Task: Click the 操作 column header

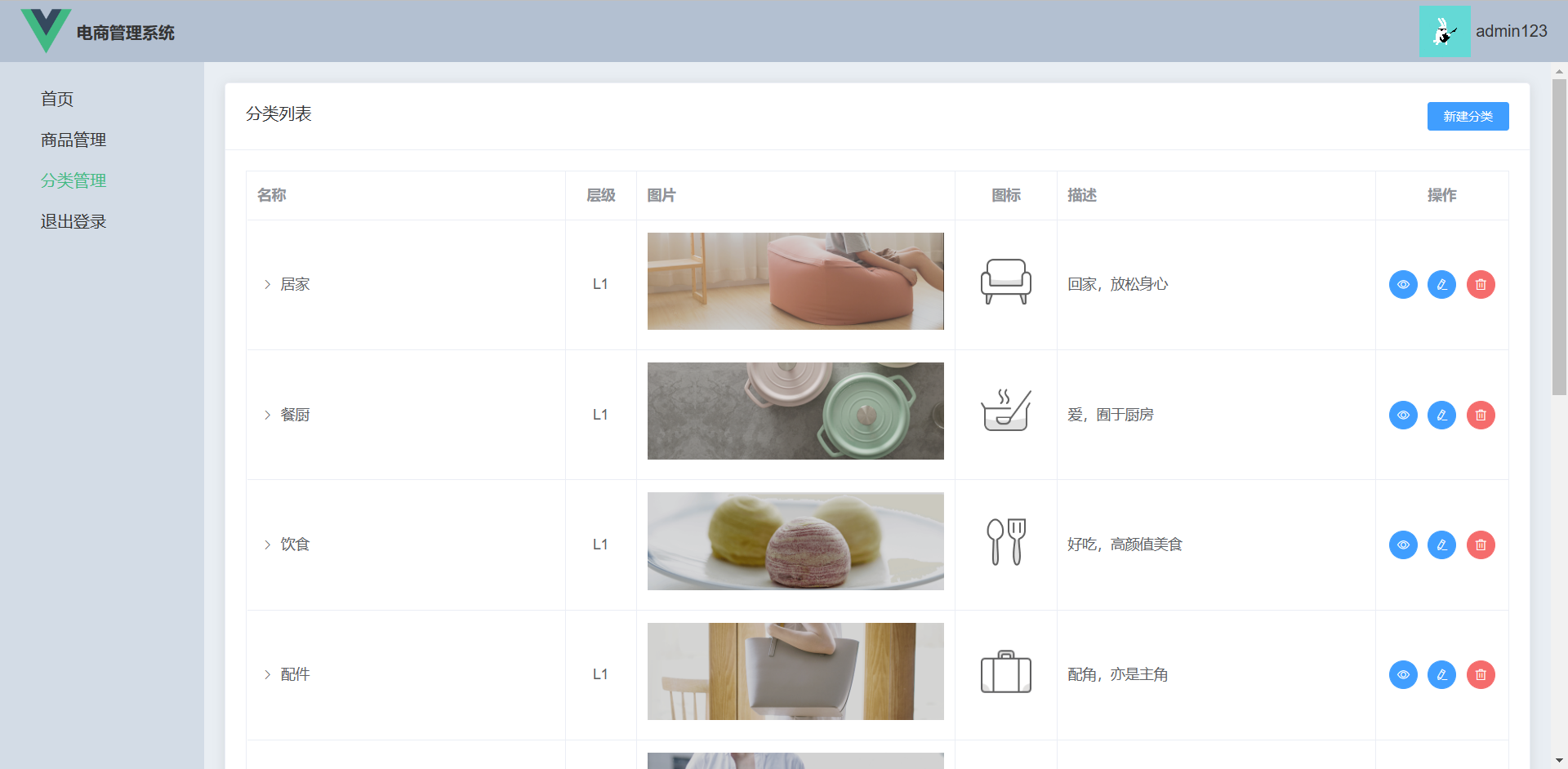Action: click(1442, 195)
